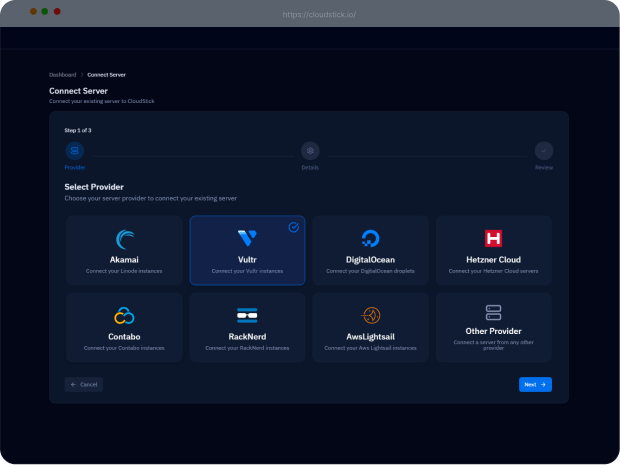The image size is (620, 465).
Task: Click the 'Step 1 of 3' text
Action: 78,130
